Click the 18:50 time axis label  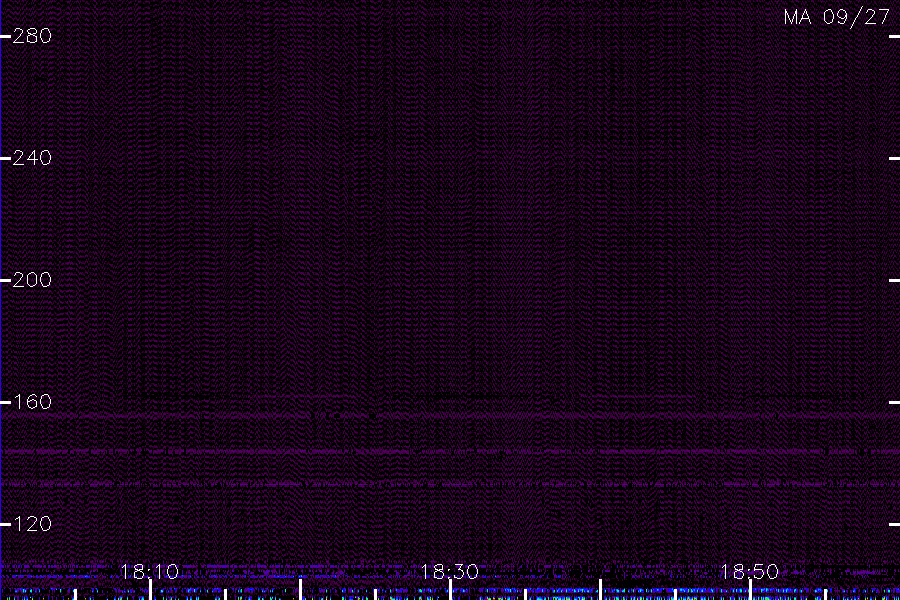coord(750,572)
